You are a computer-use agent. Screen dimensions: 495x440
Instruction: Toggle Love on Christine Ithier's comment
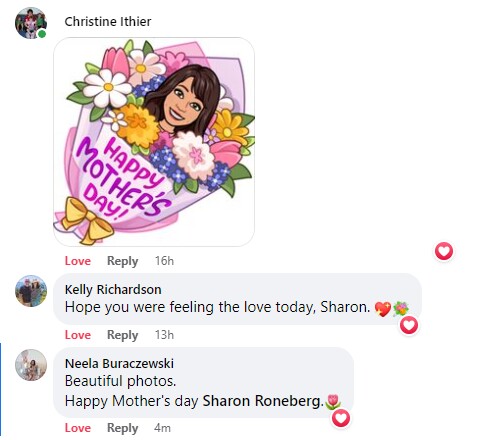pos(78,261)
